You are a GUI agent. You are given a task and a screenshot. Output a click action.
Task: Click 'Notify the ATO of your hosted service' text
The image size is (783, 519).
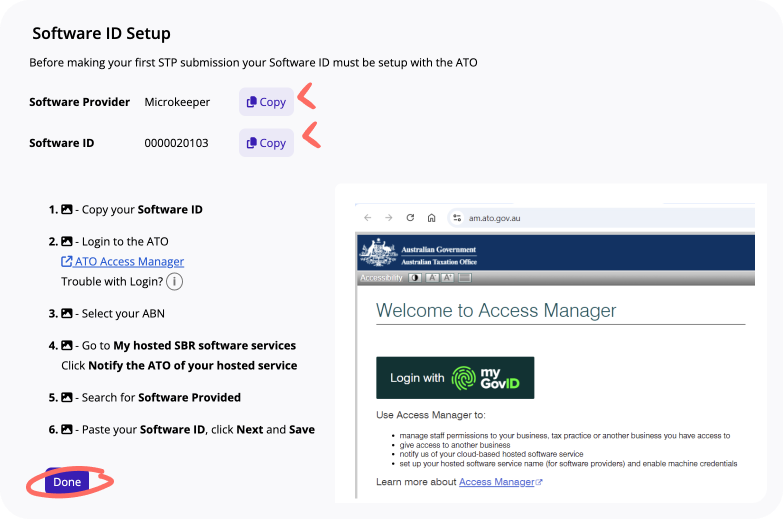[193, 365]
